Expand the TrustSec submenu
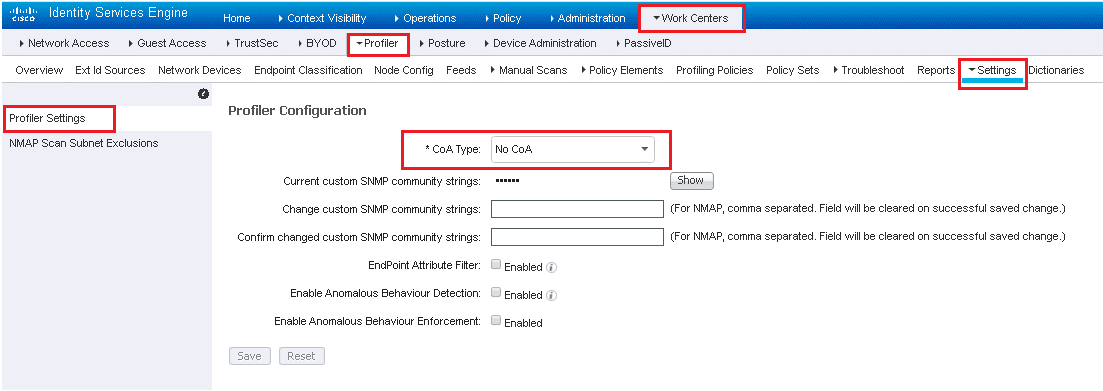This screenshot has height=391, width=1103. pos(252,43)
